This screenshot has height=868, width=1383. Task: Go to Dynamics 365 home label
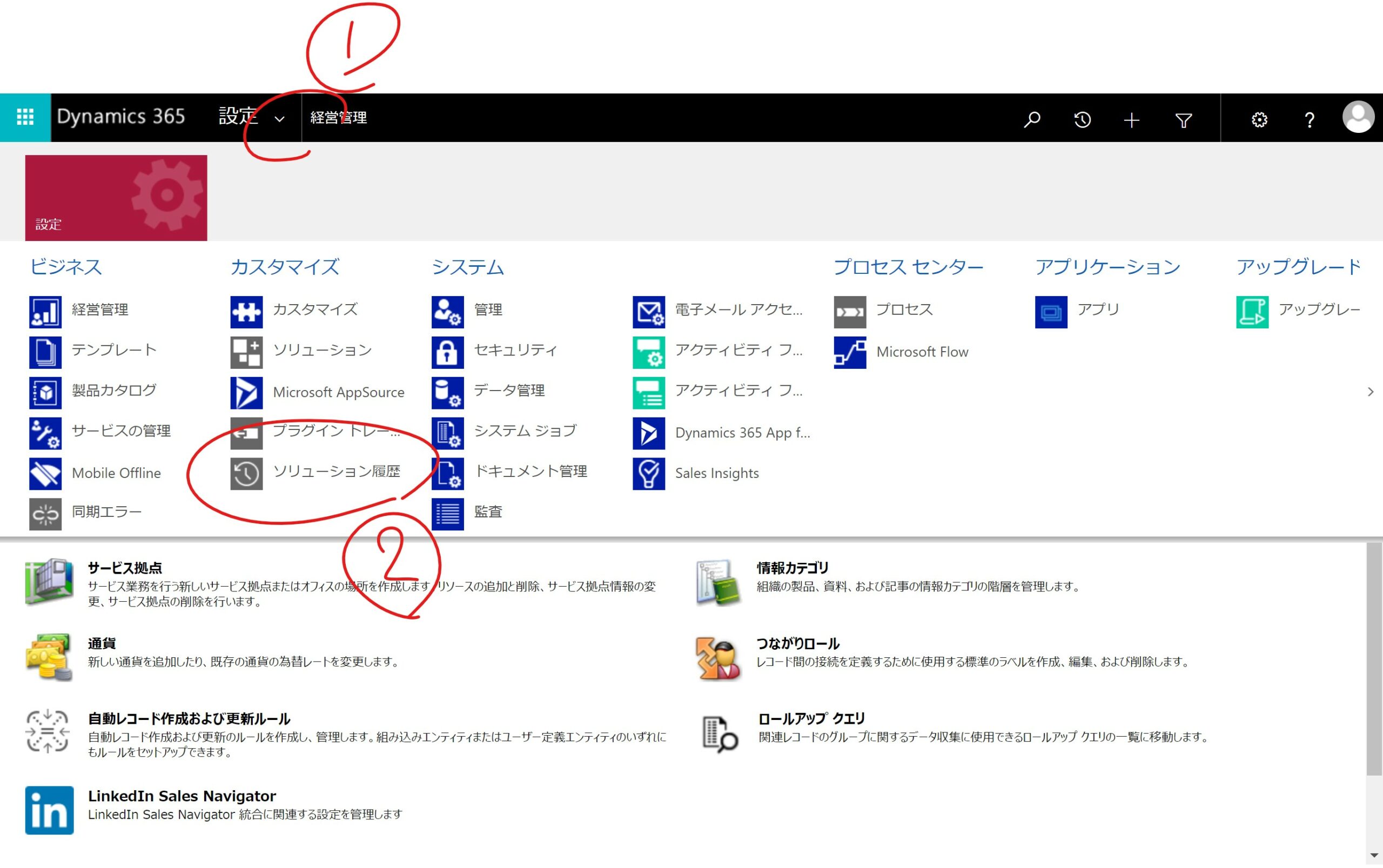point(120,117)
